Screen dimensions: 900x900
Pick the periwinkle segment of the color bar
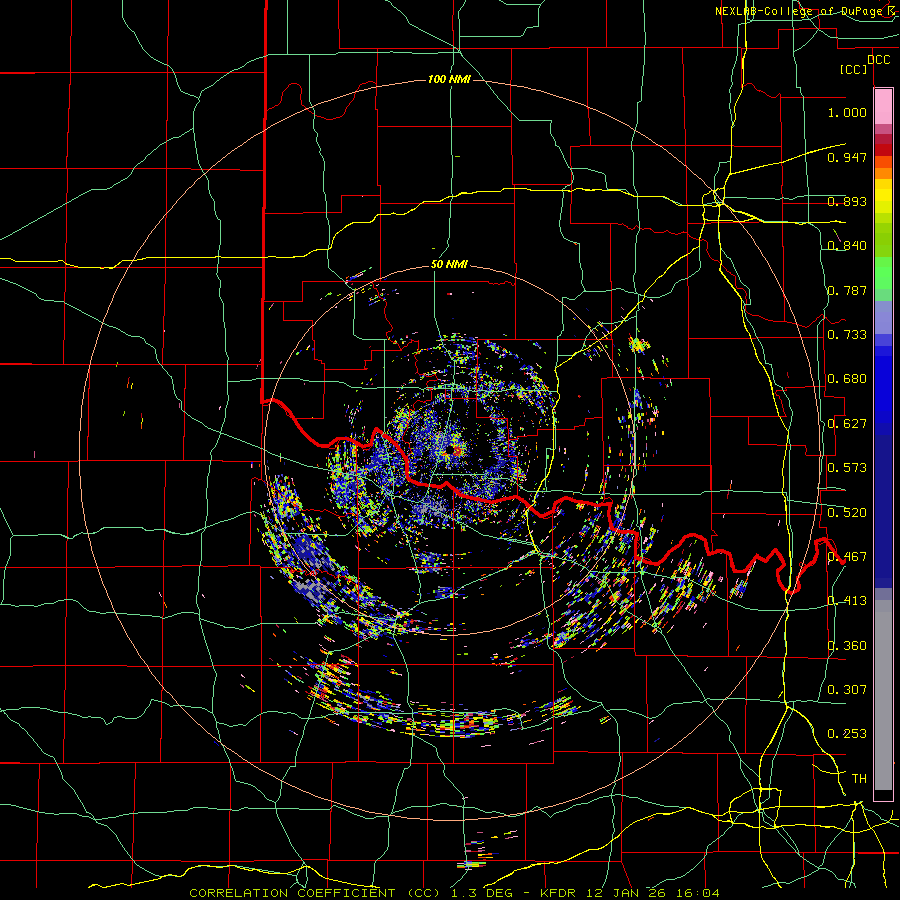(x=883, y=317)
